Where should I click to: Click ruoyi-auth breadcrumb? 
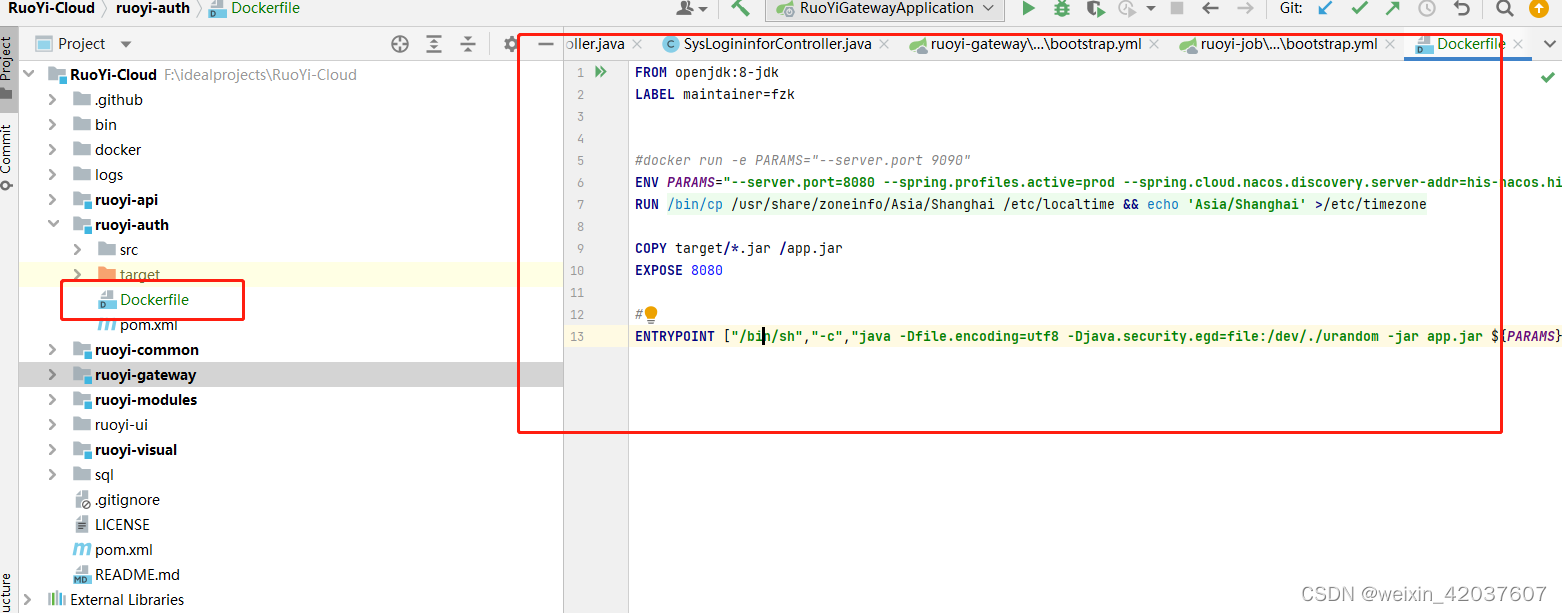[152, 8]
